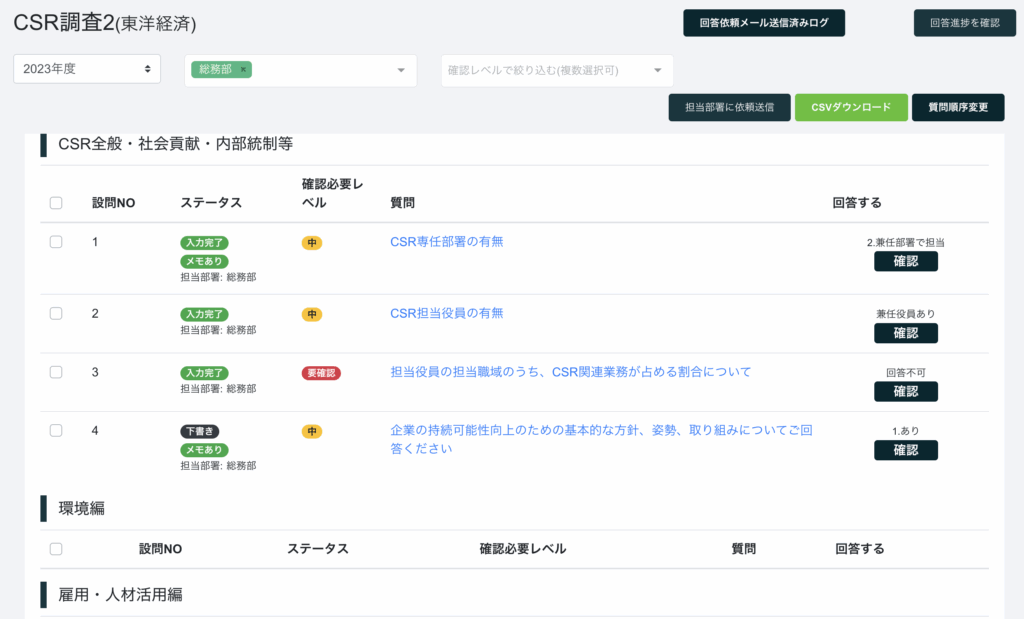
Task: Open question 3 about CSR関連業務 ratio
Action: [x=570, y=372]
